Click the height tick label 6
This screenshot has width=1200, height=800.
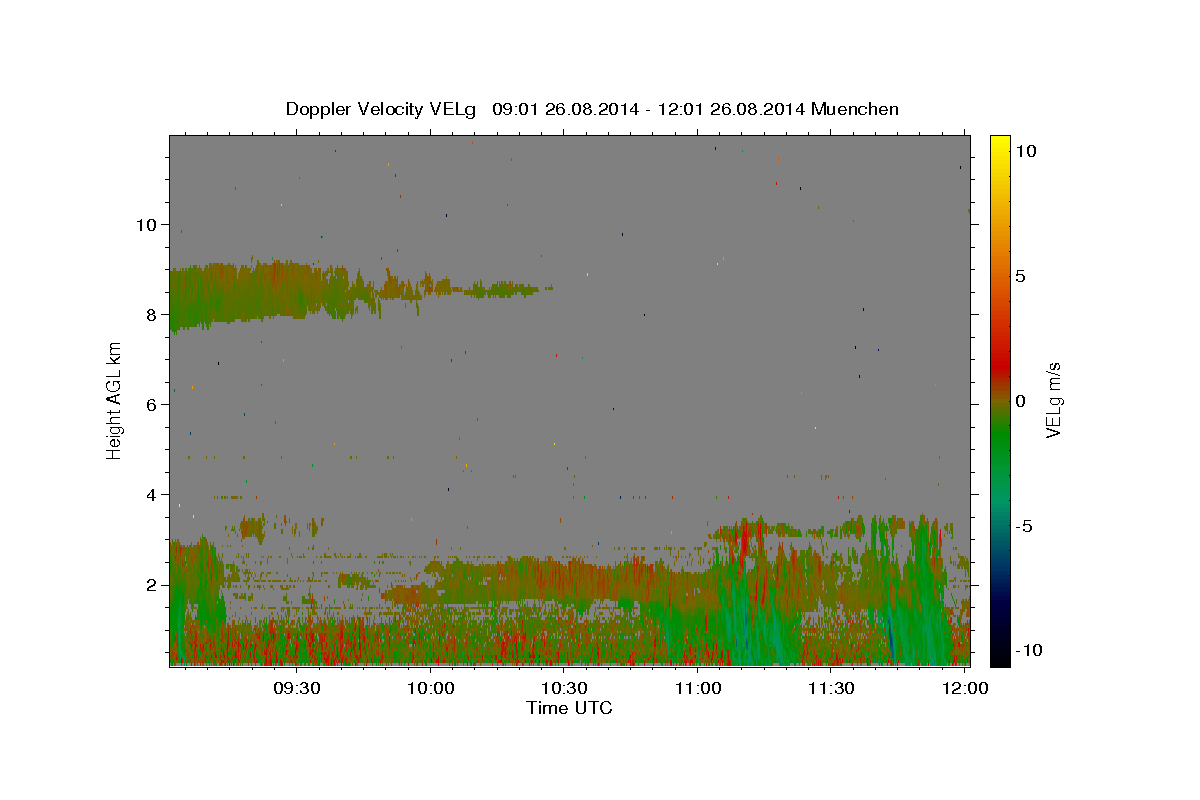tap(153, 405)
